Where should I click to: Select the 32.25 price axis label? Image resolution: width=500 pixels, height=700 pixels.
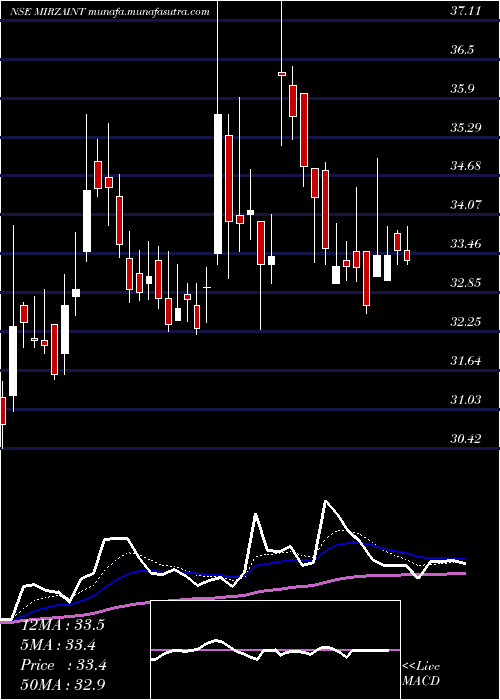466,321
